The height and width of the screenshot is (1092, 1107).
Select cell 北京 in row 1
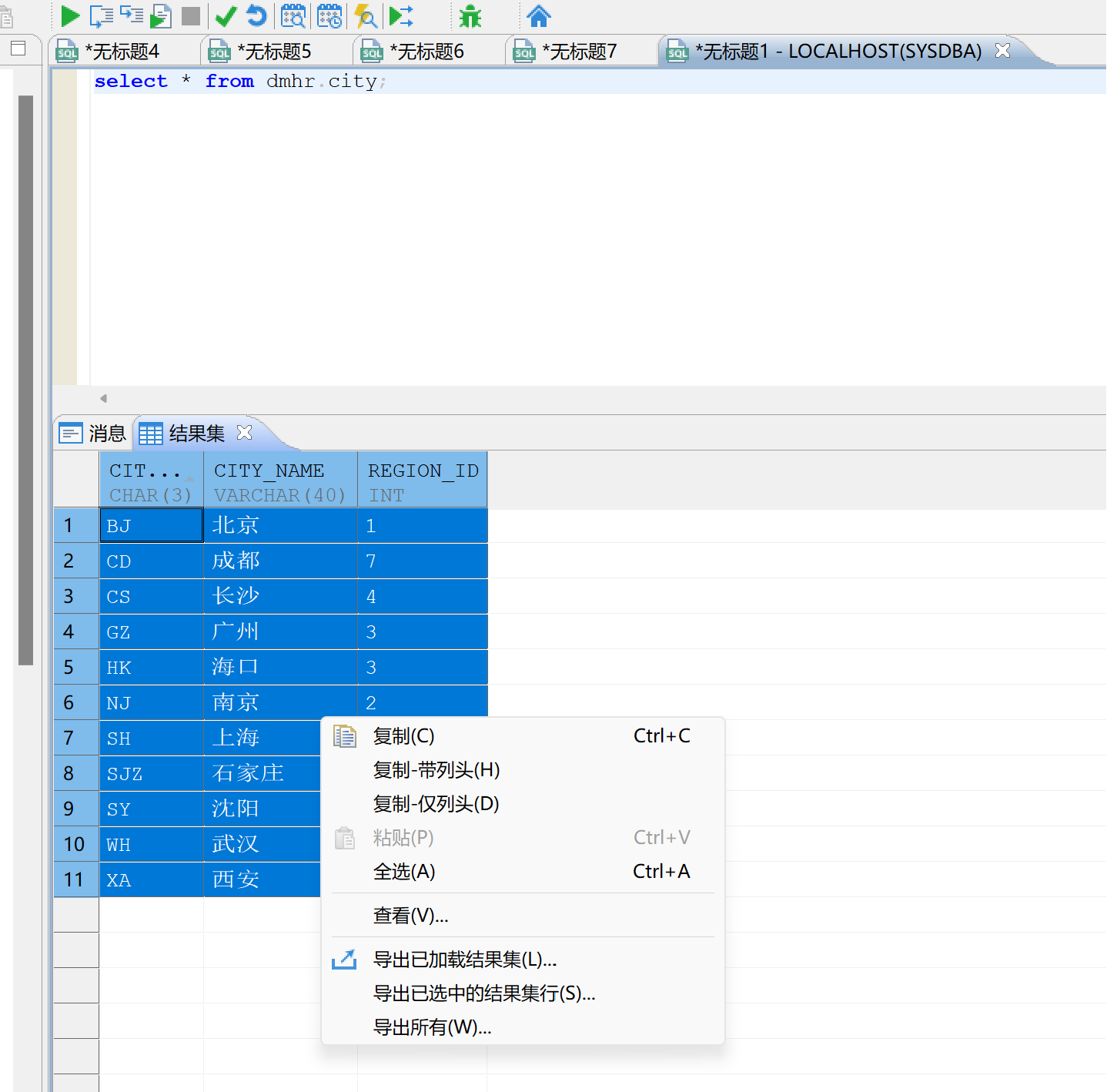pyautogui.click(x=280, y=525)
